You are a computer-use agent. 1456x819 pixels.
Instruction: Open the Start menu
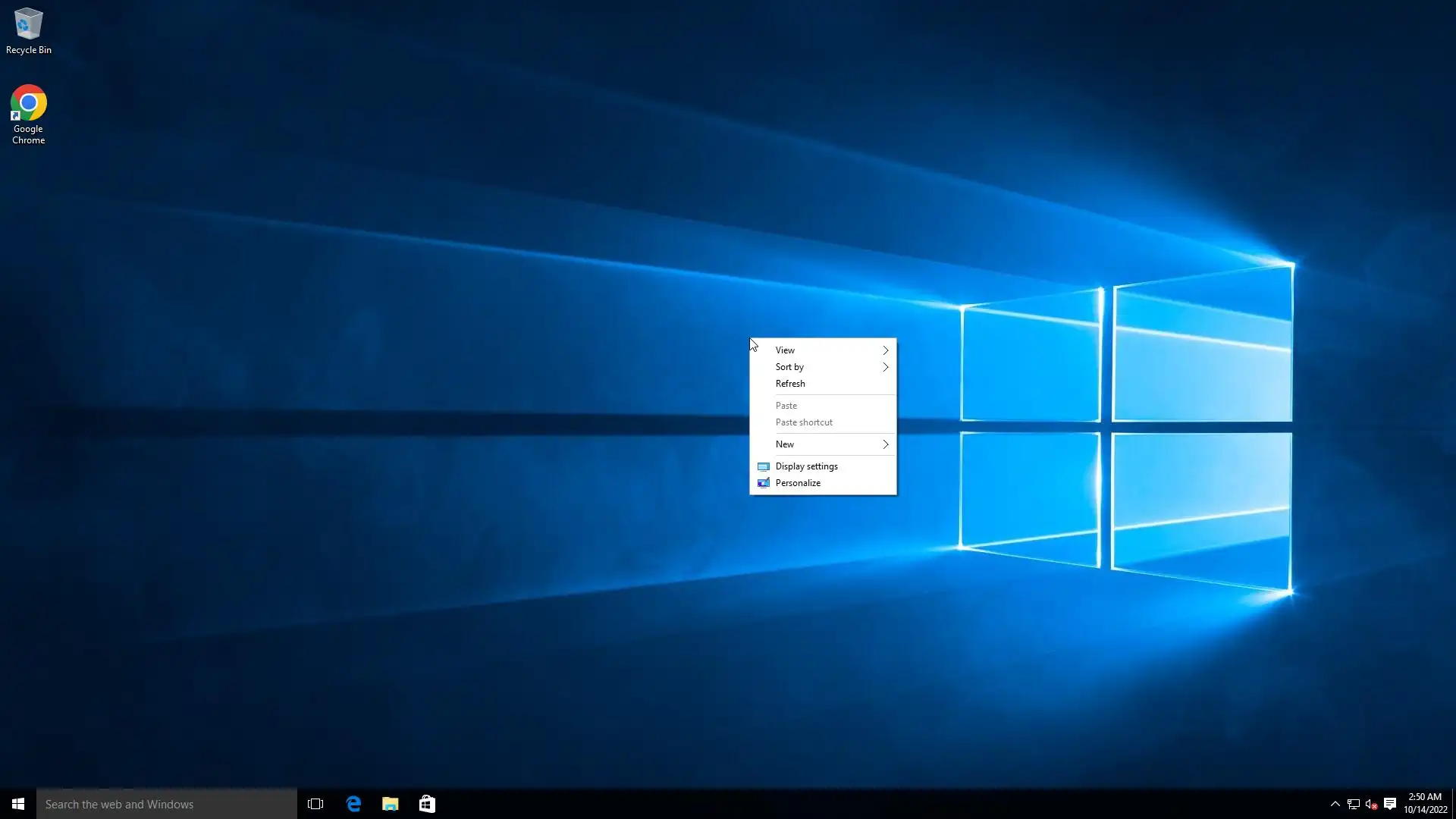tap(18, 804)
